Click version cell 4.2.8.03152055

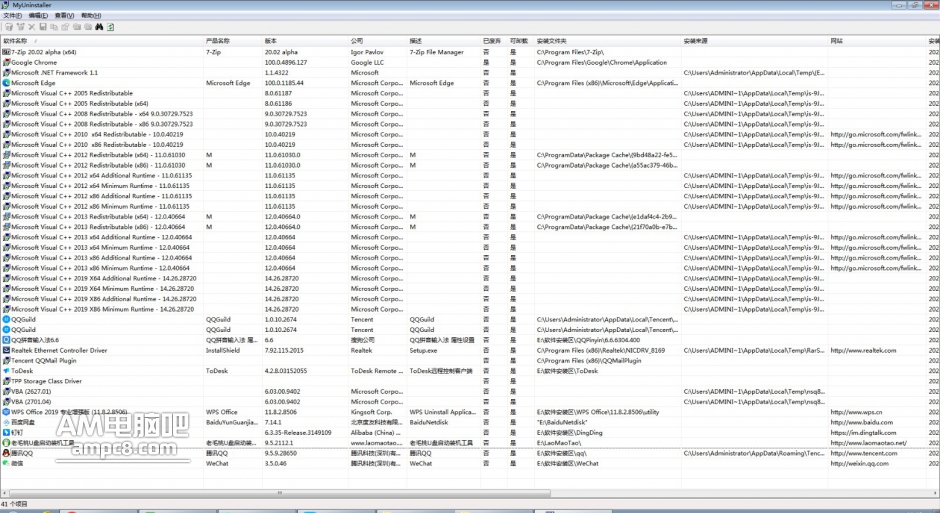point(286,370)
